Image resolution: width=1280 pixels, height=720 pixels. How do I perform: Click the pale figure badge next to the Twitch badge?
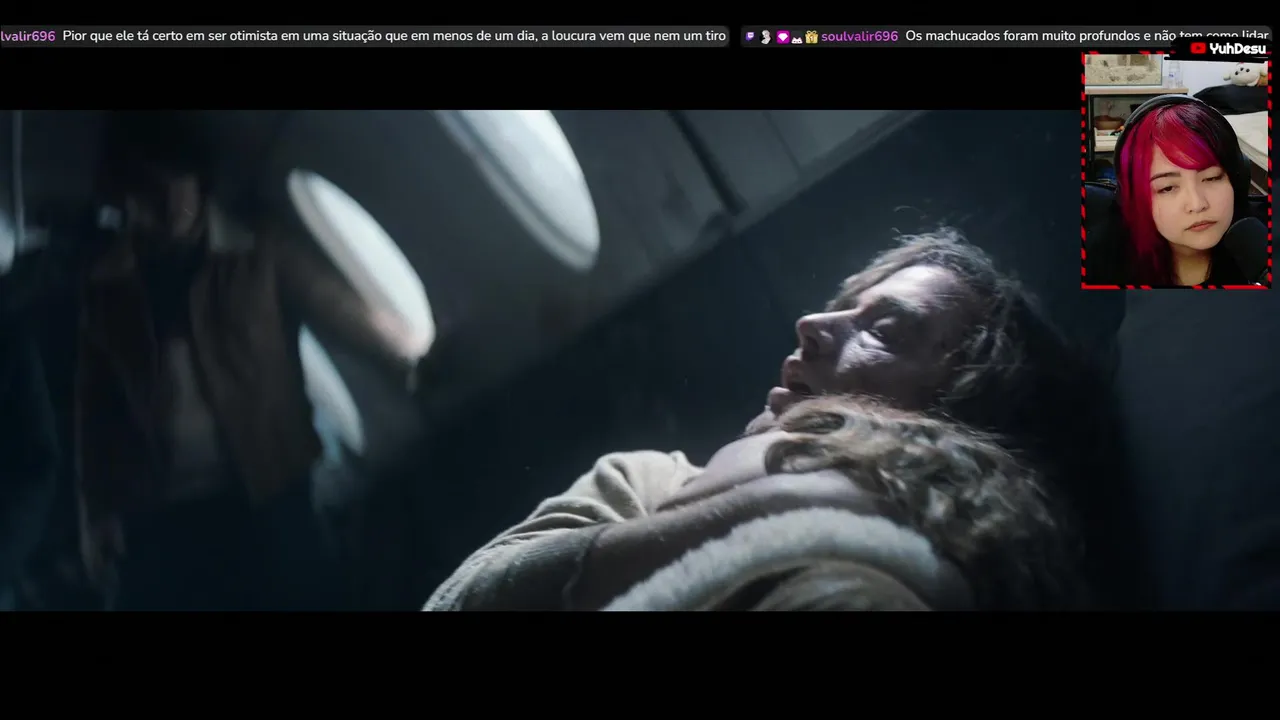tap(766, 36)
